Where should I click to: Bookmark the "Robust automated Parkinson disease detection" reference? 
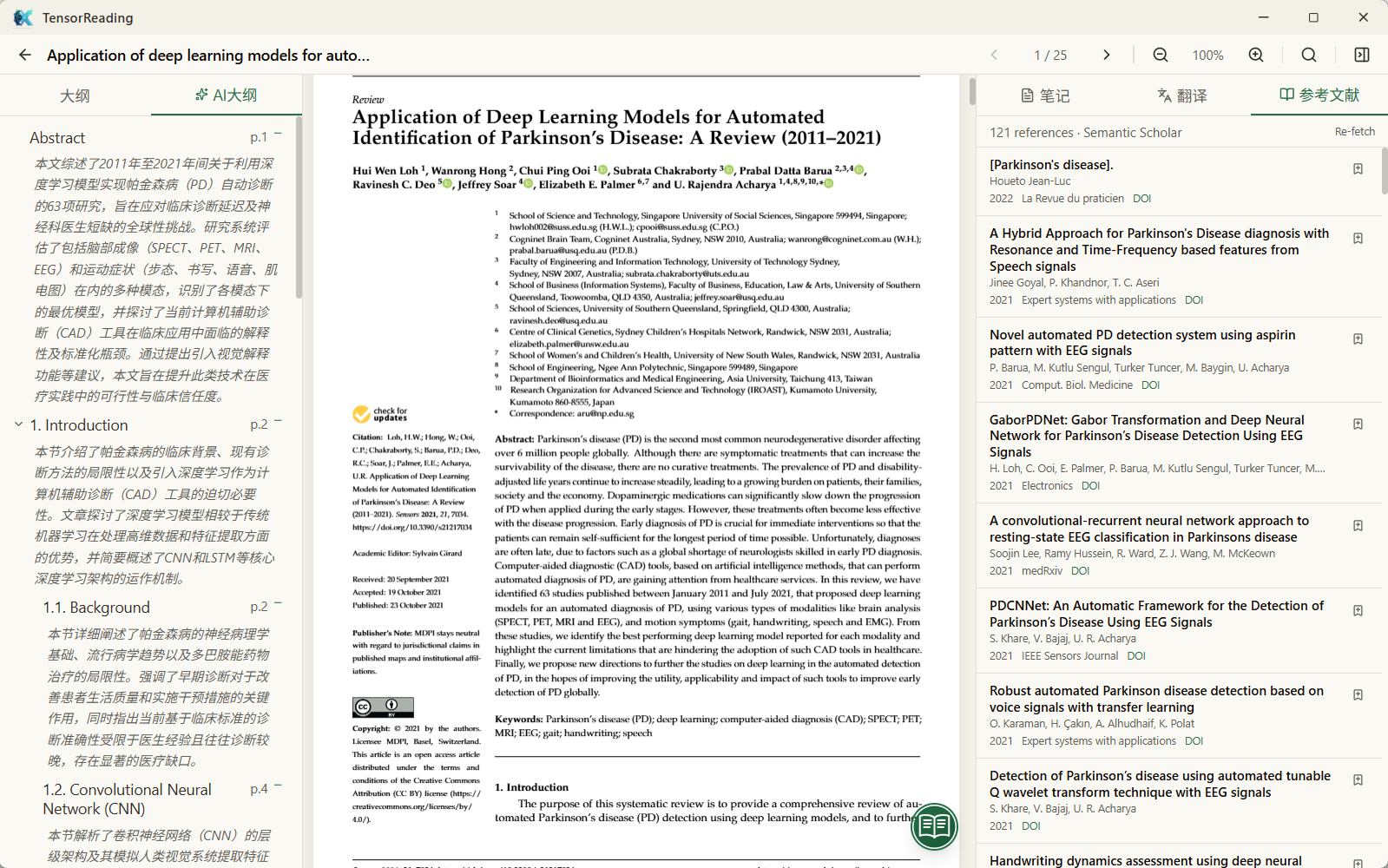pos(1358,694)
